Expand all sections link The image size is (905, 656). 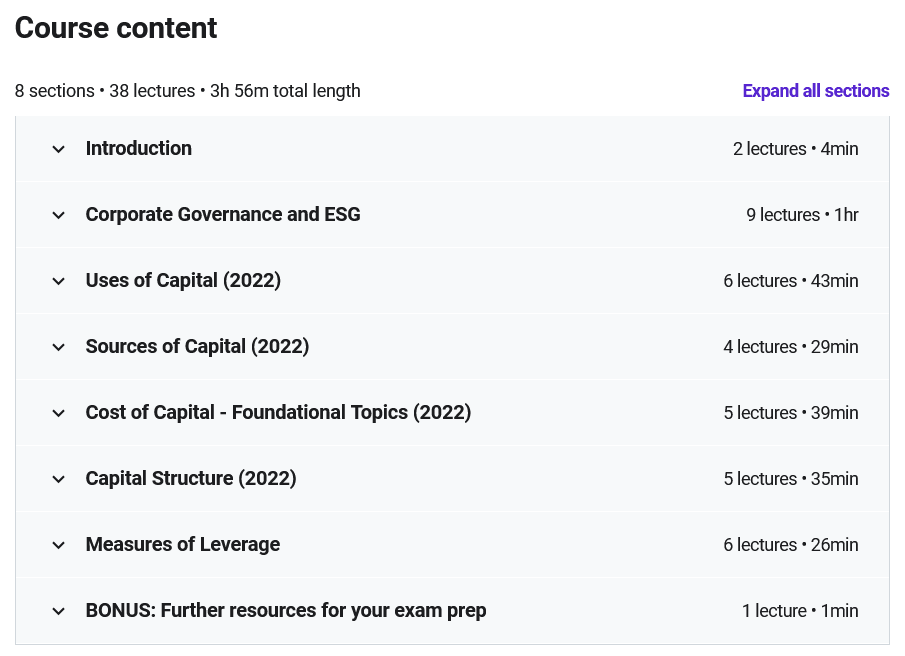[x=816, y=91]
